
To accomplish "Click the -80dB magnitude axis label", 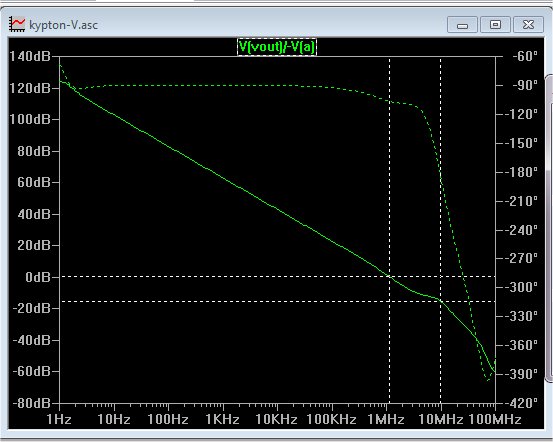I will (x=32, y=403).
